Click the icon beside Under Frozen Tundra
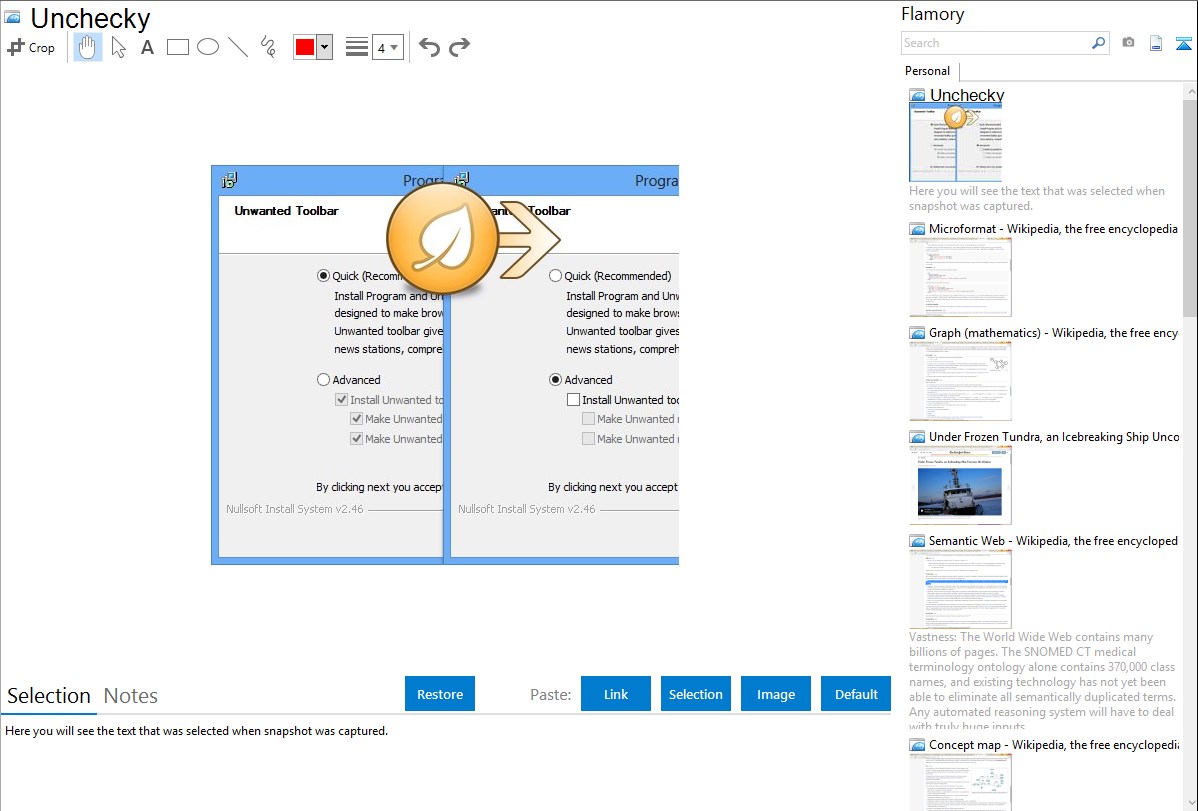Screen dimensions: 1198x811 click(917, 437)
